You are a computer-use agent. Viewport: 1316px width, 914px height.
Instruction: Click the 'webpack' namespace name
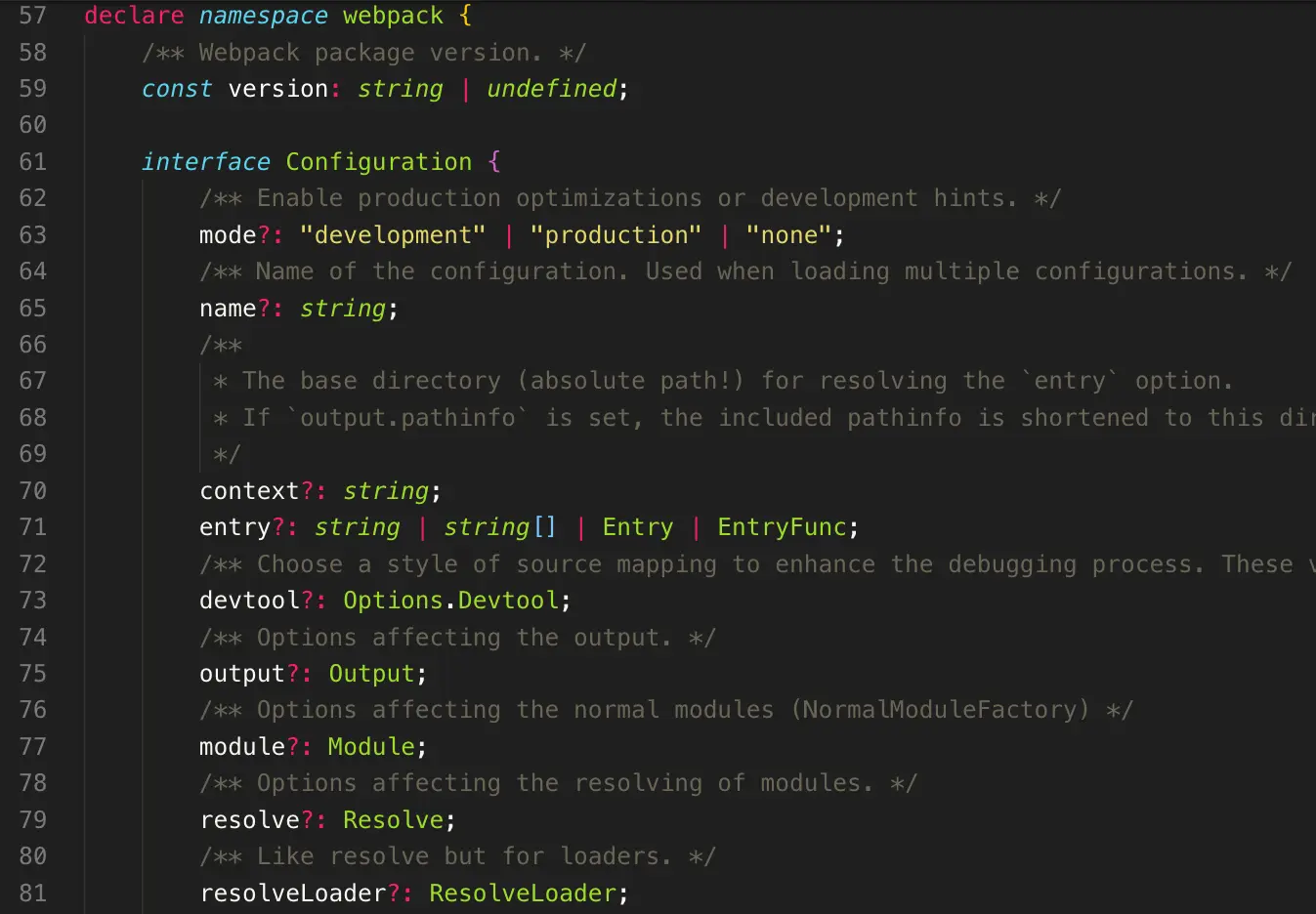tap(393, 16)
